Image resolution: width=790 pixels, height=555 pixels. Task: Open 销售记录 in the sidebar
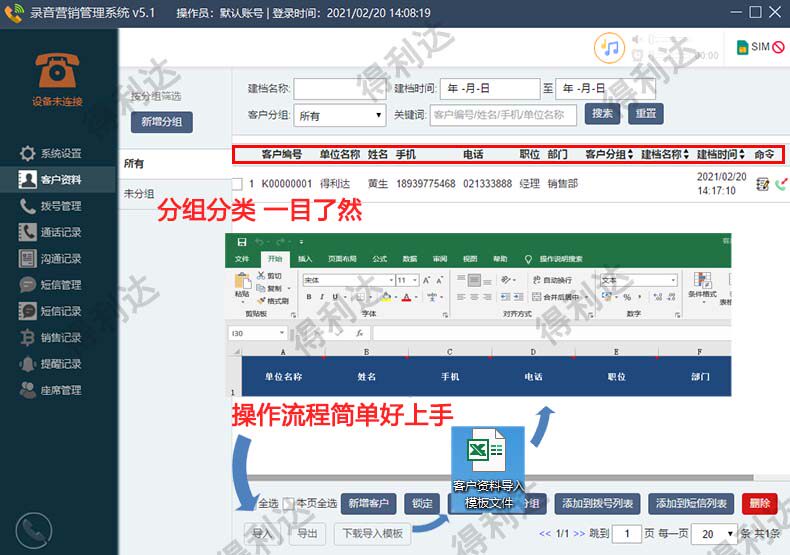click(50, 337)
